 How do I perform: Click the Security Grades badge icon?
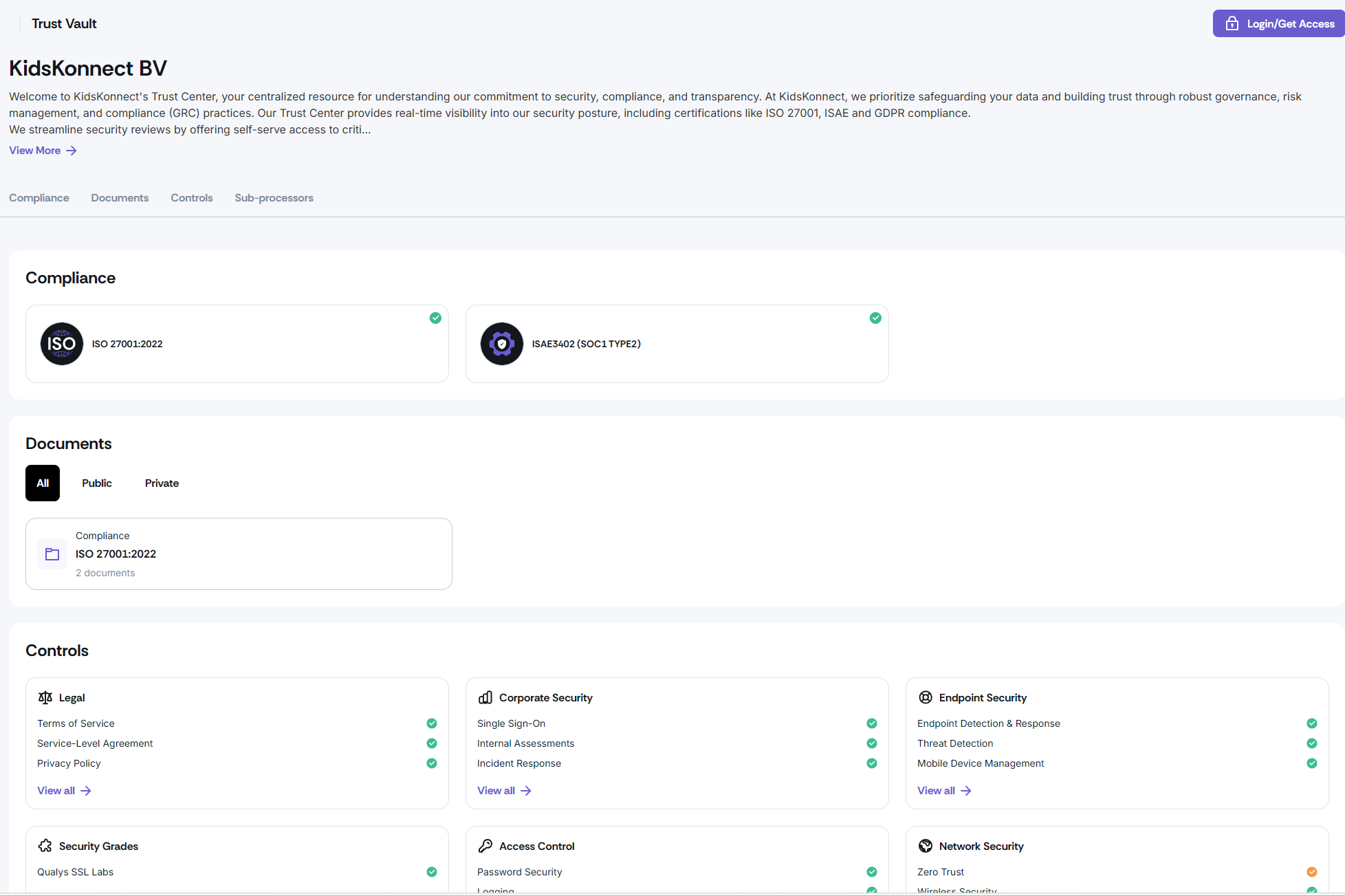(x=45, y=846)
